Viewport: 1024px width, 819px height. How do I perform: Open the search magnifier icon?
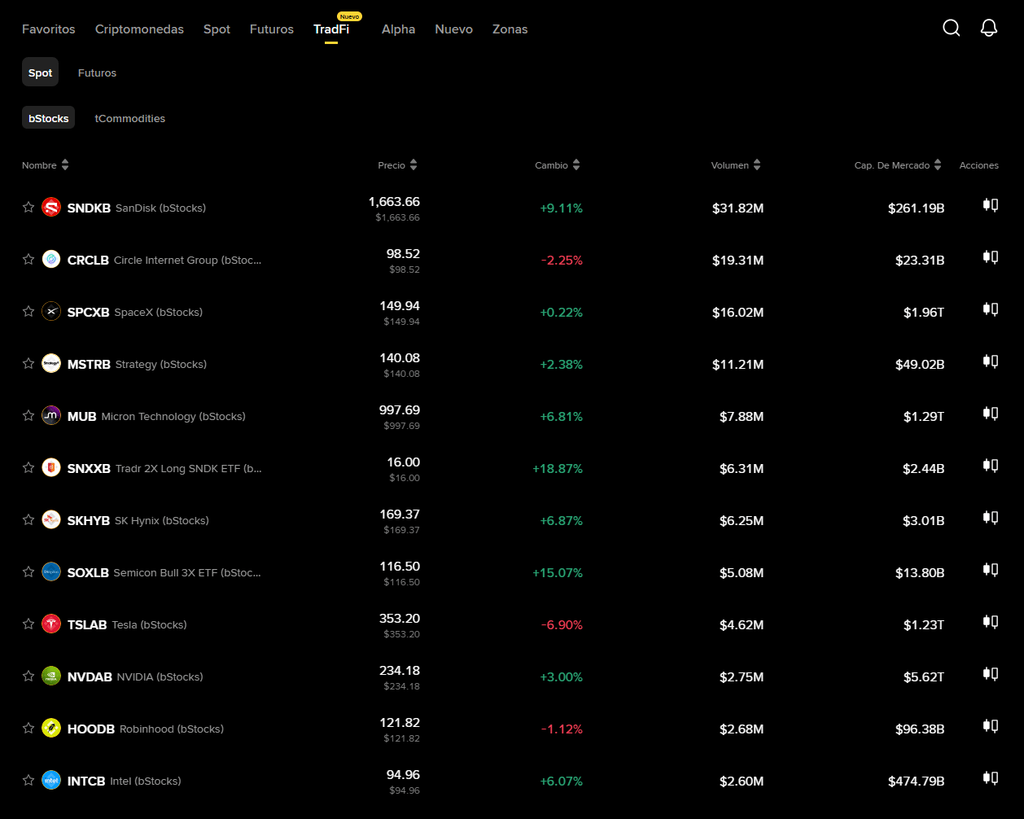click(x=952, y=27)
